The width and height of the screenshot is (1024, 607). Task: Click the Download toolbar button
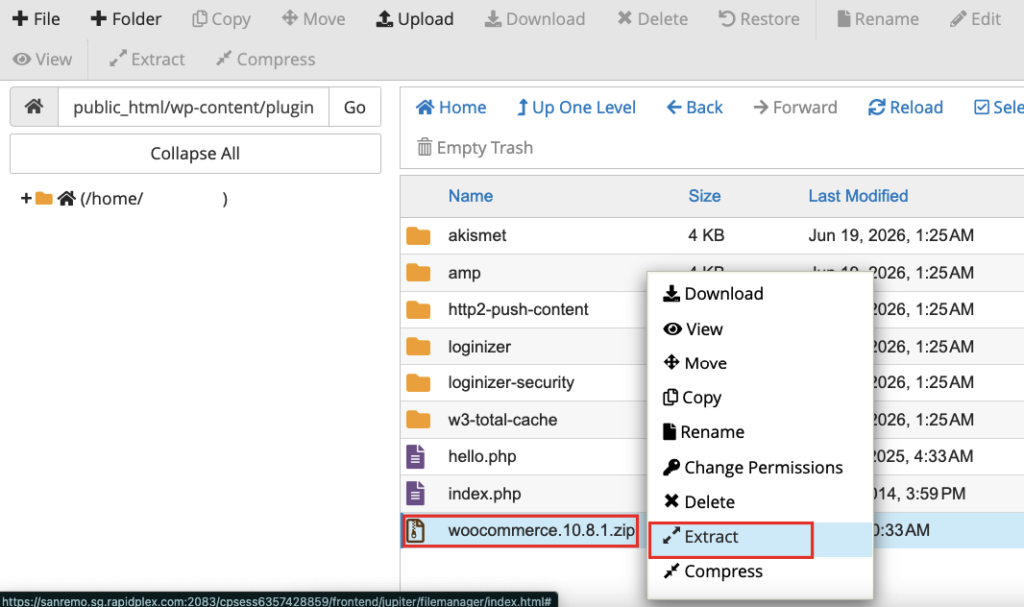click(x=535, y=19)
